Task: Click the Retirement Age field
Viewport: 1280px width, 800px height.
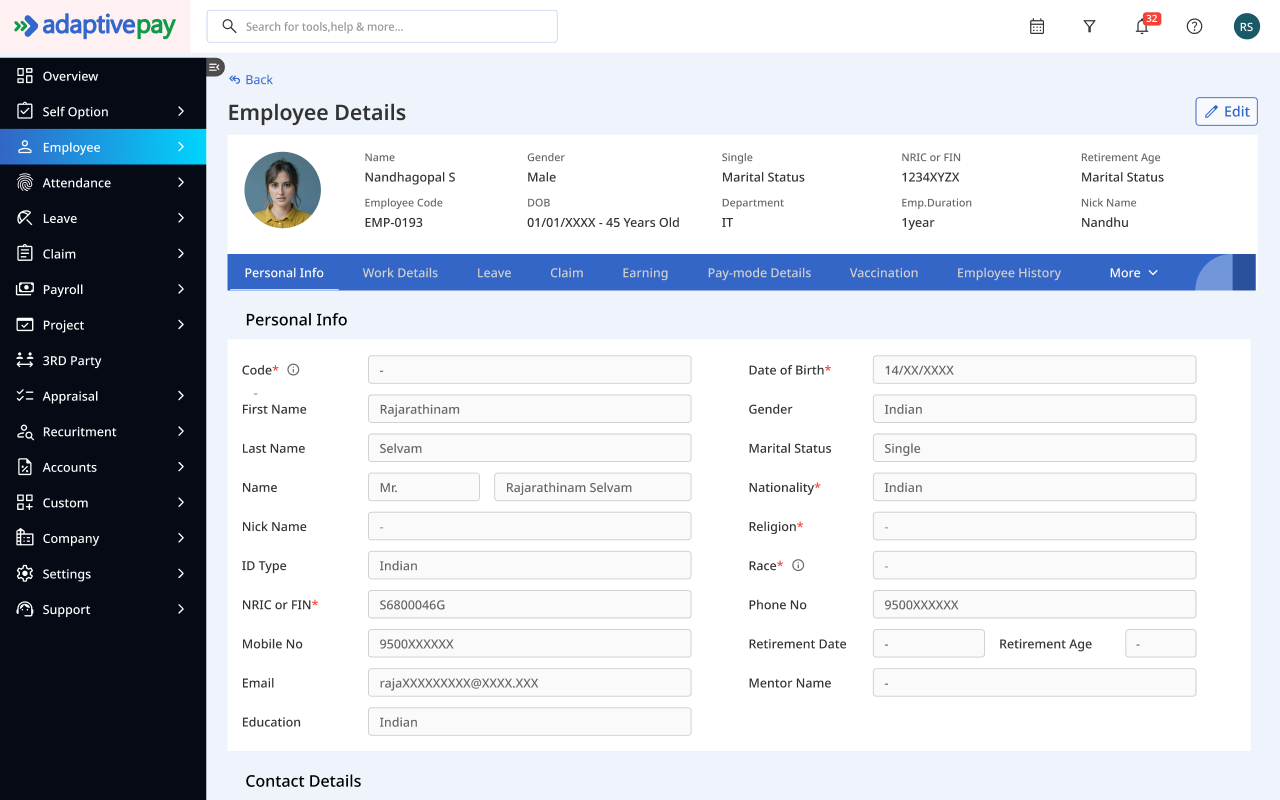Action: click(1160, 643)
